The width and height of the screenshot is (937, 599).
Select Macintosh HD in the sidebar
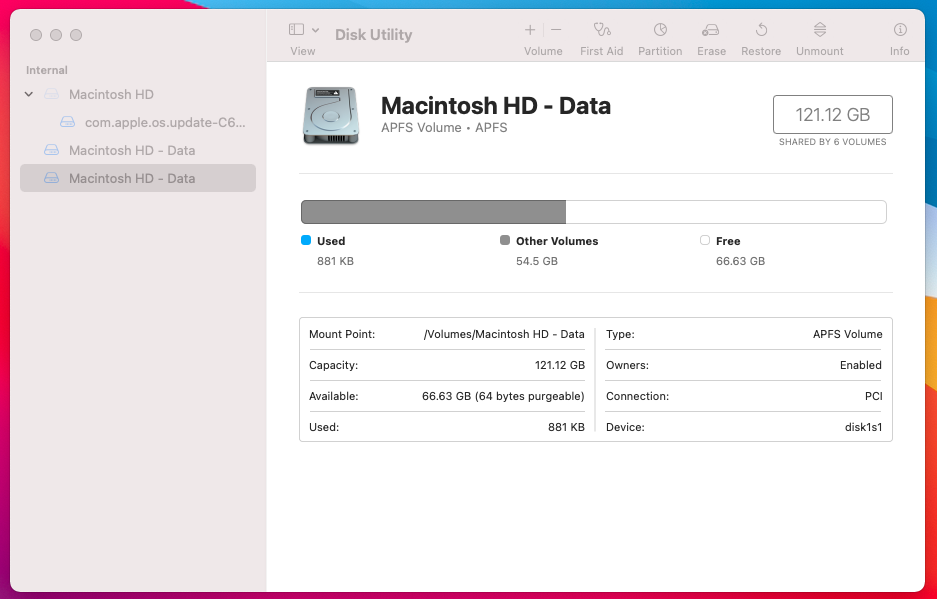pyautogui.click(x=138, y=94)
